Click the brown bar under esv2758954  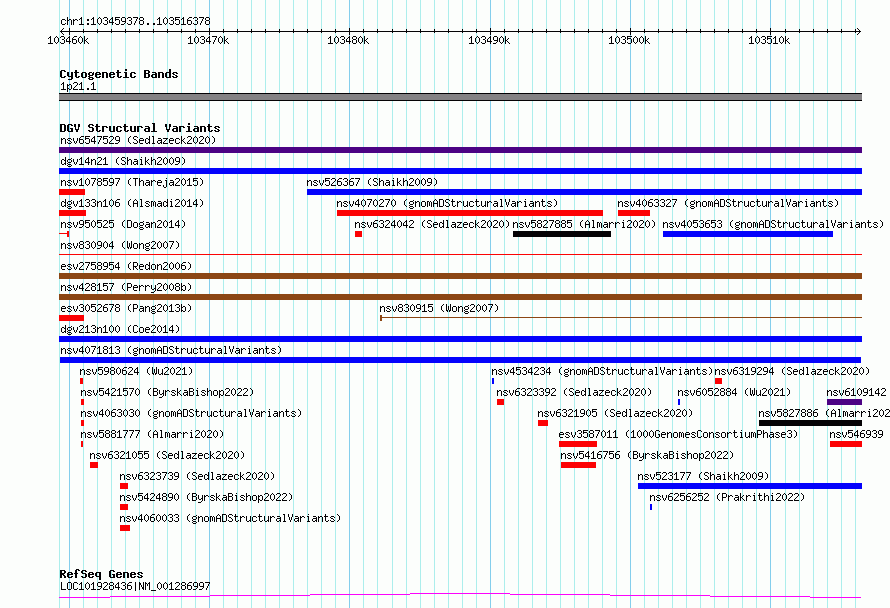460,276
